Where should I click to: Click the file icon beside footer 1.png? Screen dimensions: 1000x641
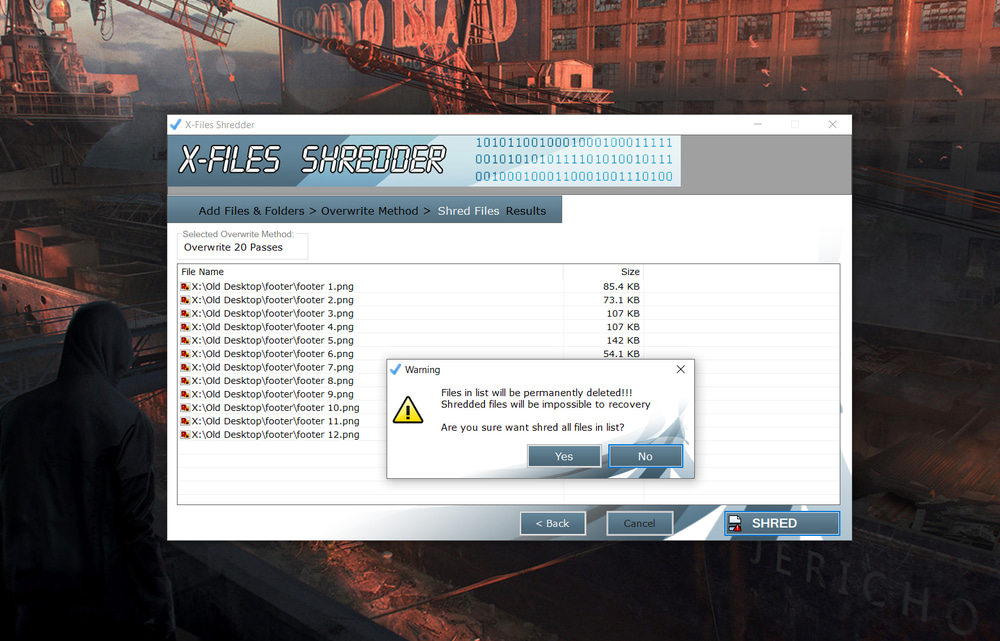pos(185,287)
